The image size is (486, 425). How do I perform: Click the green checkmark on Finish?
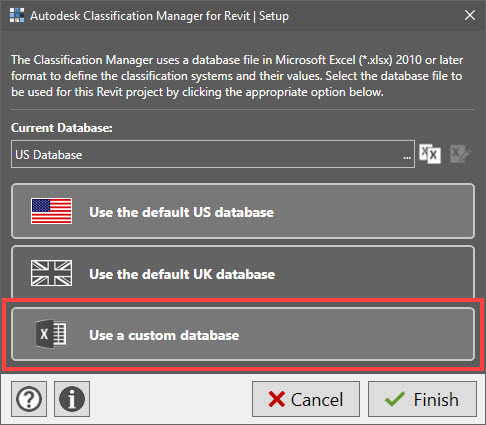(x=395, y=399)
